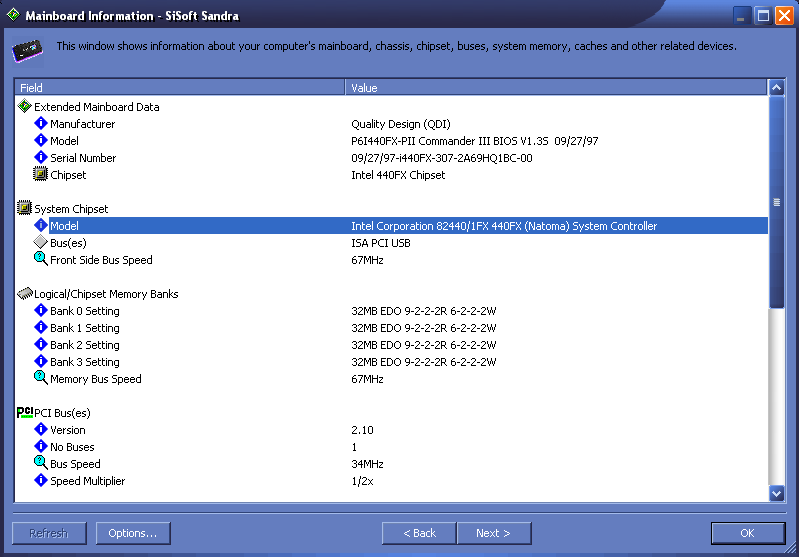Click the PCI Bus(es) section icon

click(x=25, y=412)
